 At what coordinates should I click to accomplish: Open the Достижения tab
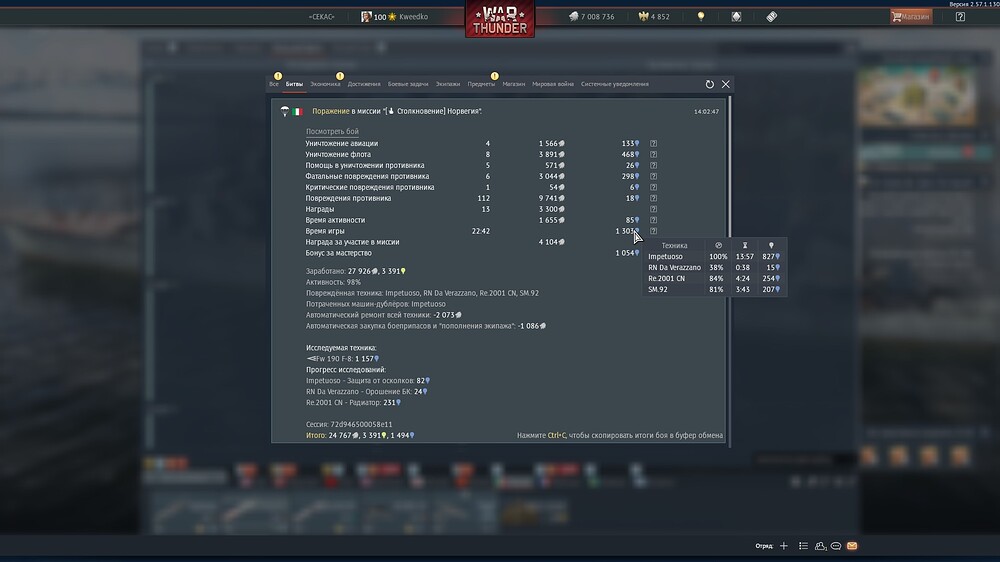(364, 84)
